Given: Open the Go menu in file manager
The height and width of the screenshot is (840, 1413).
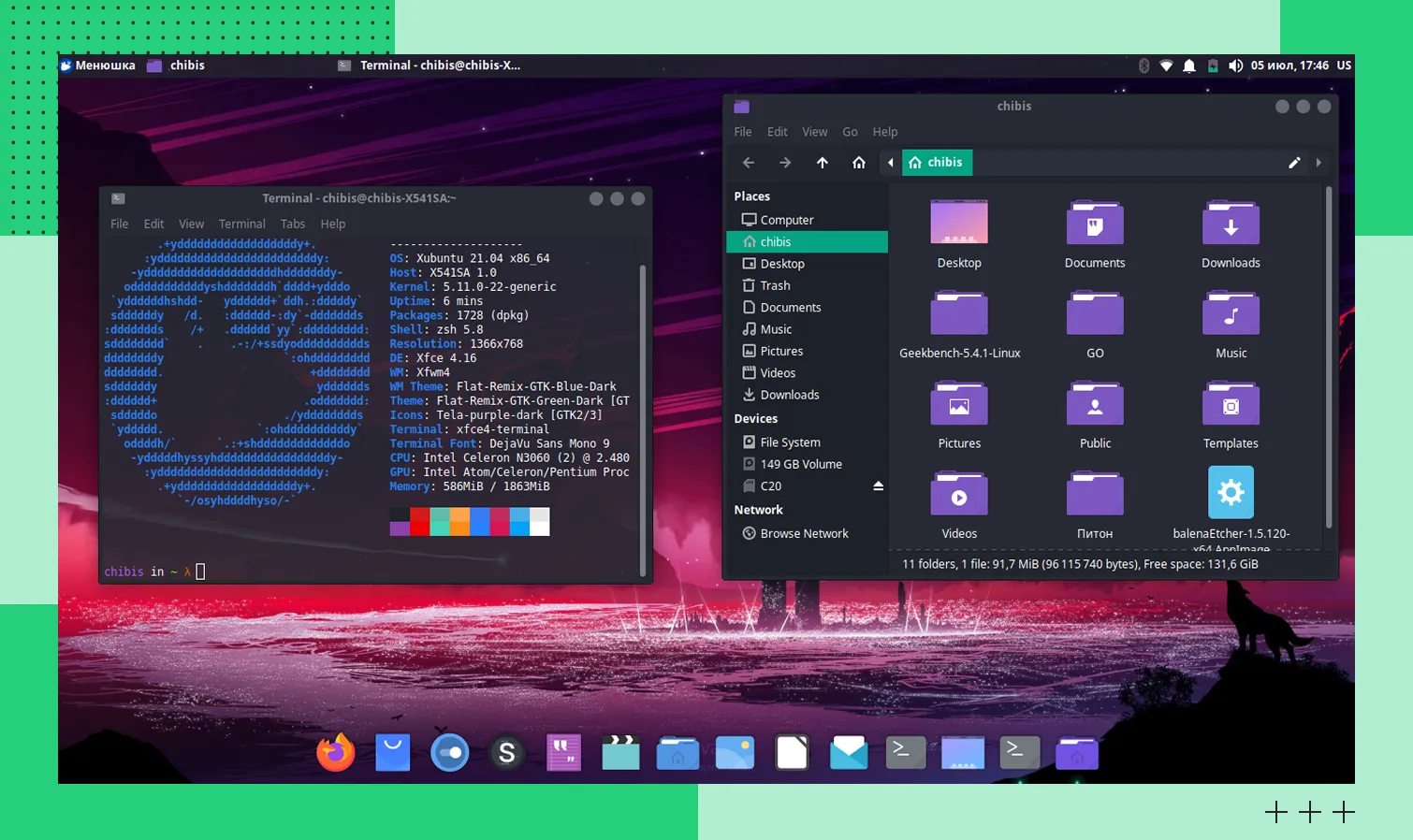Looking at the screenshot, I should pyautogui.click(x=850, y=132).
